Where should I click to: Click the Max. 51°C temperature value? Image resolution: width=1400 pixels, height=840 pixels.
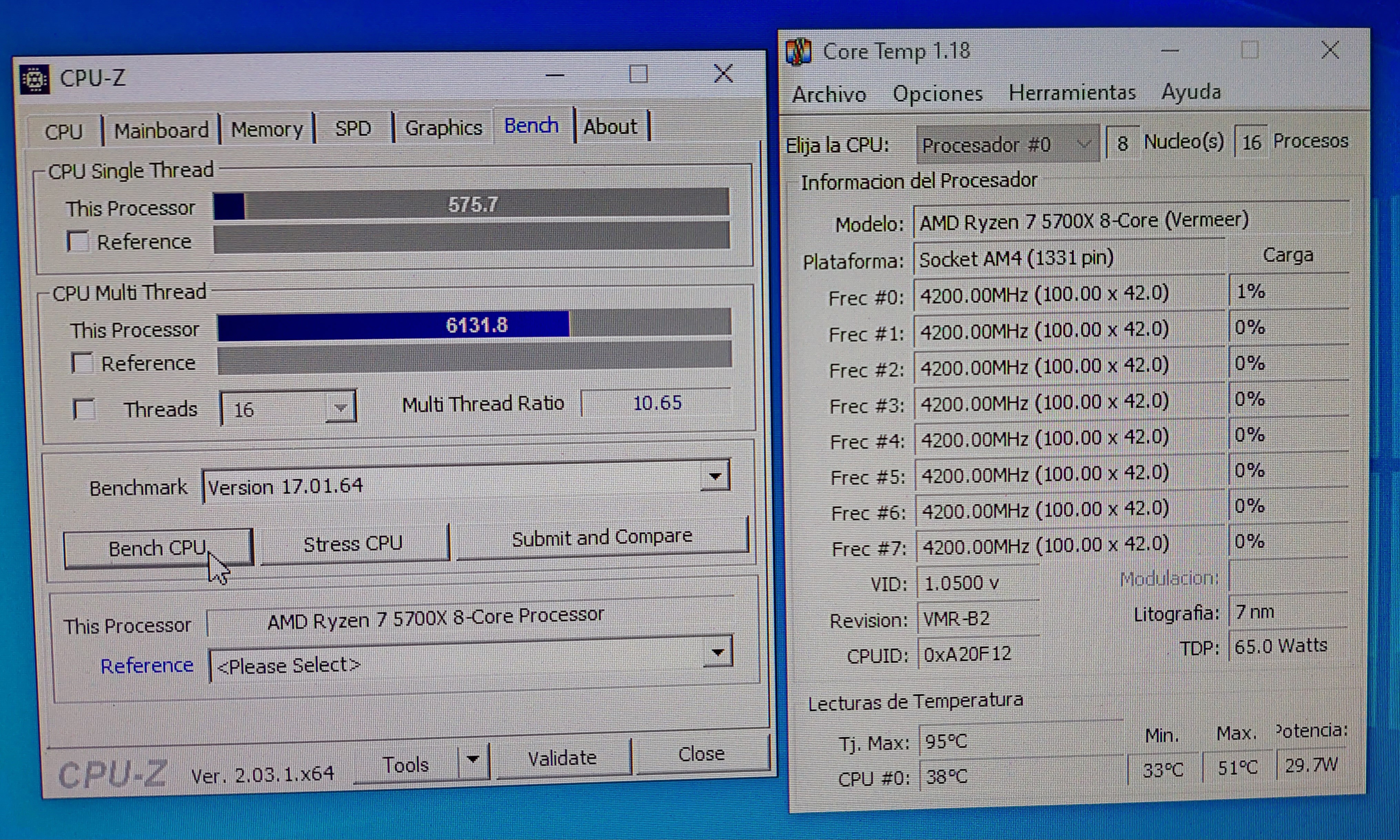[1238, 768]
